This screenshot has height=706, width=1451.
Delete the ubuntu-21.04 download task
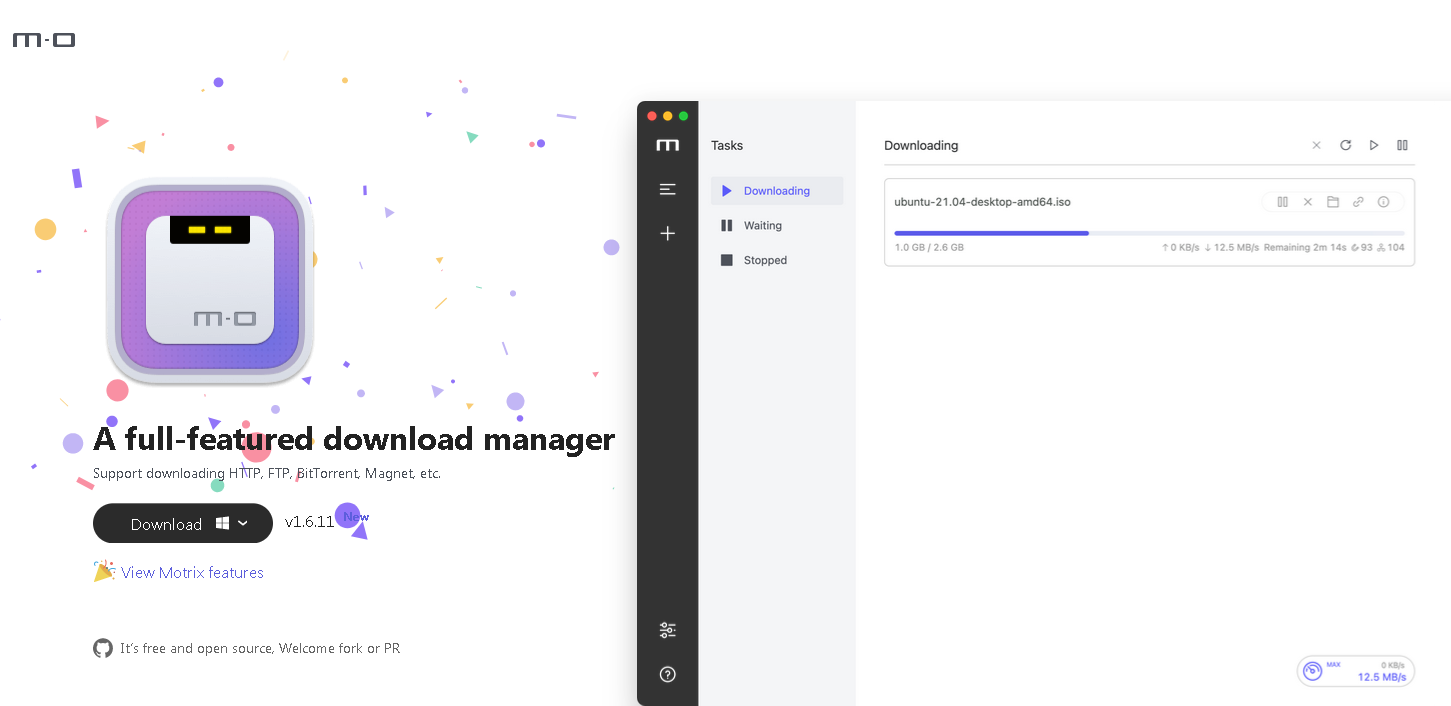coord(1307,202)
